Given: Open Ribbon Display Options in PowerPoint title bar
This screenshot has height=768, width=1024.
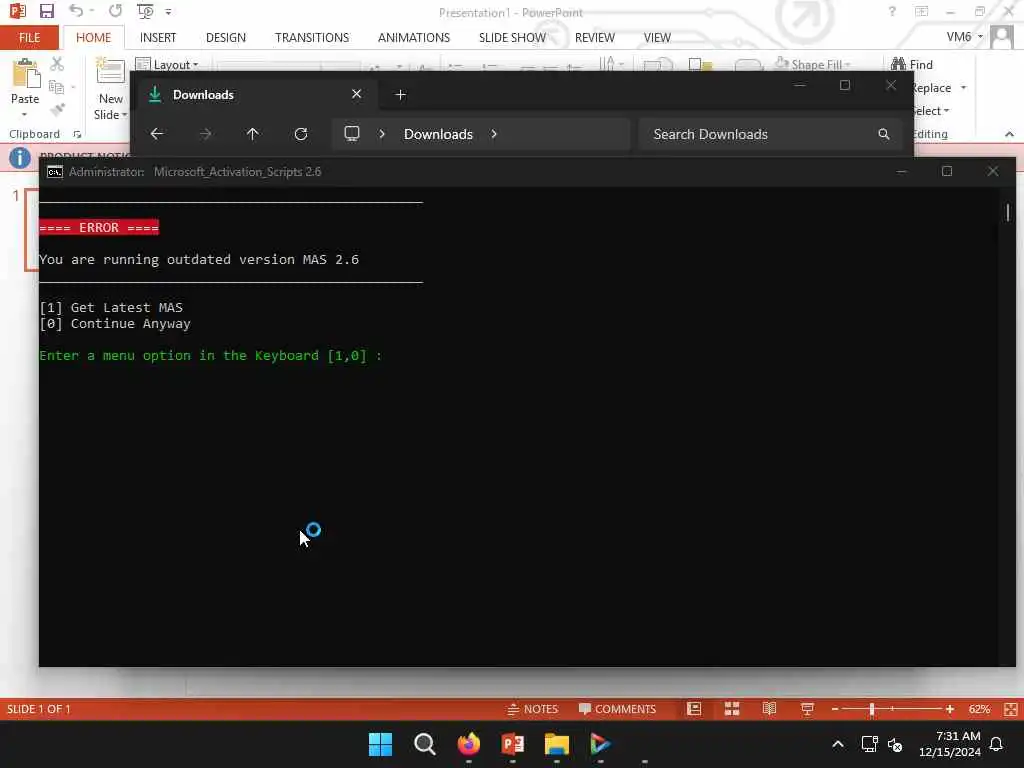Looking at the screenshot, I should [x=921, y=12].
